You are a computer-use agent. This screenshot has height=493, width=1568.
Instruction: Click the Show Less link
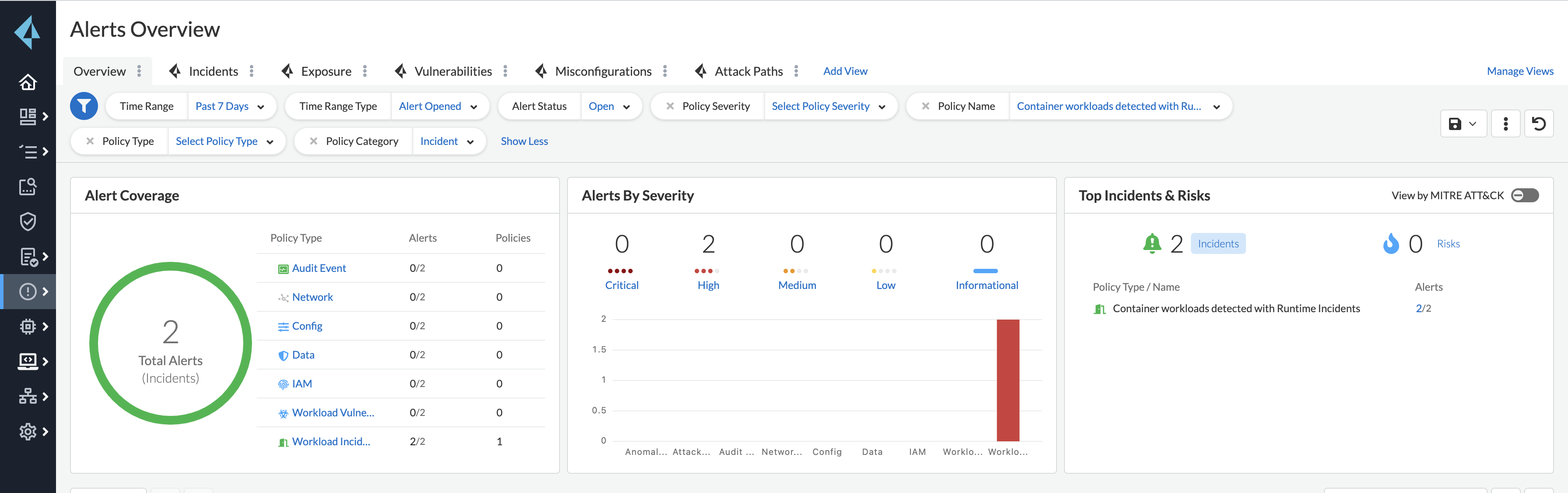(x=524, y=141)
